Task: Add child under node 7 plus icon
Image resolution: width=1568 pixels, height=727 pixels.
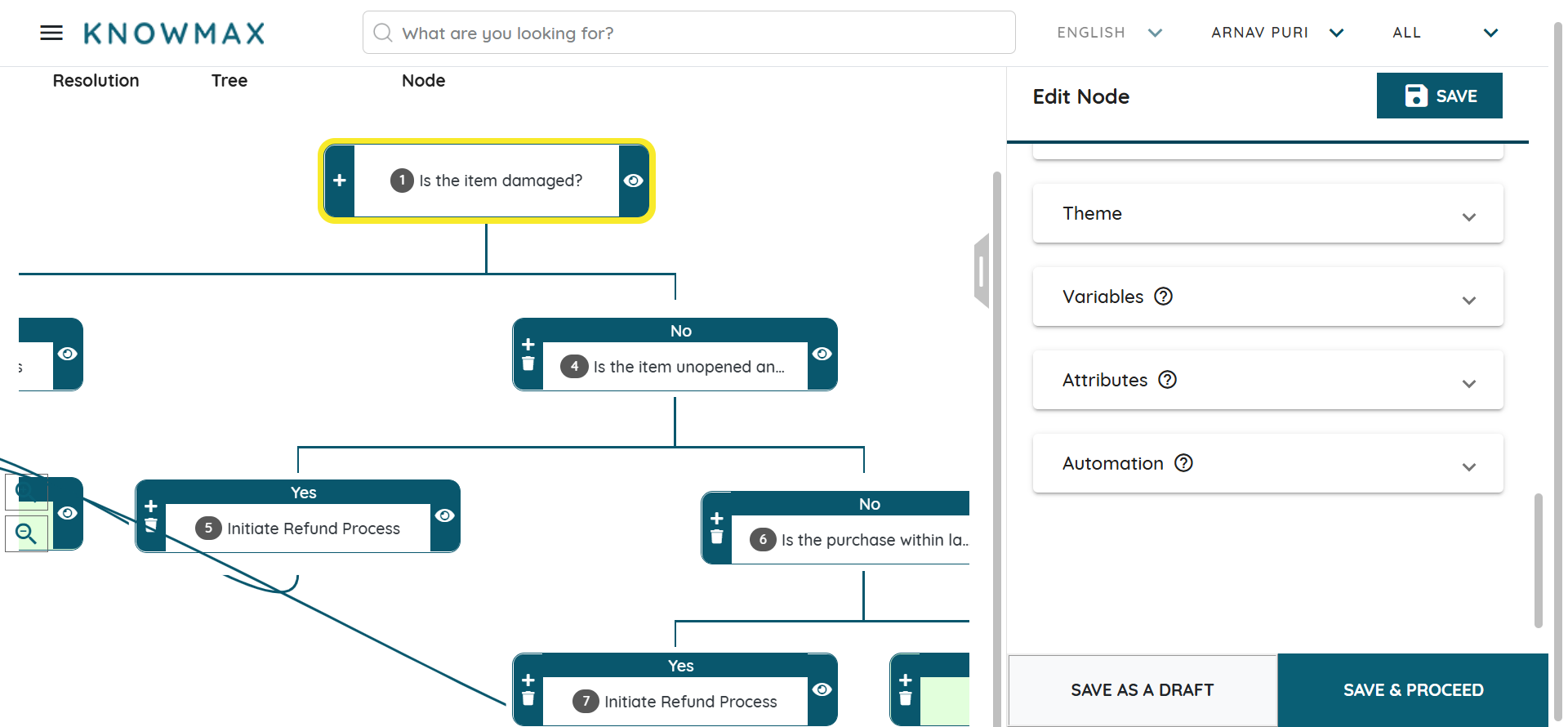Action: coord(528,680)
